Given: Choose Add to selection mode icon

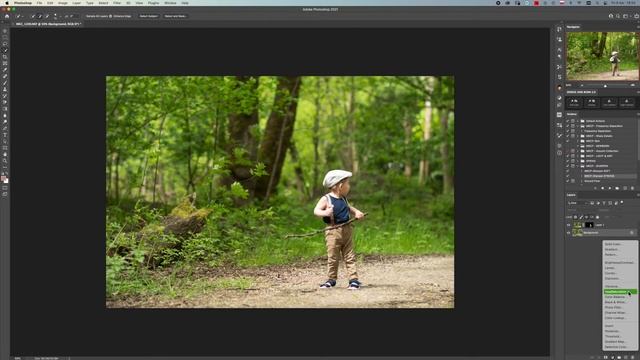Looking at the screenshot, I should [x=40, y=16].
